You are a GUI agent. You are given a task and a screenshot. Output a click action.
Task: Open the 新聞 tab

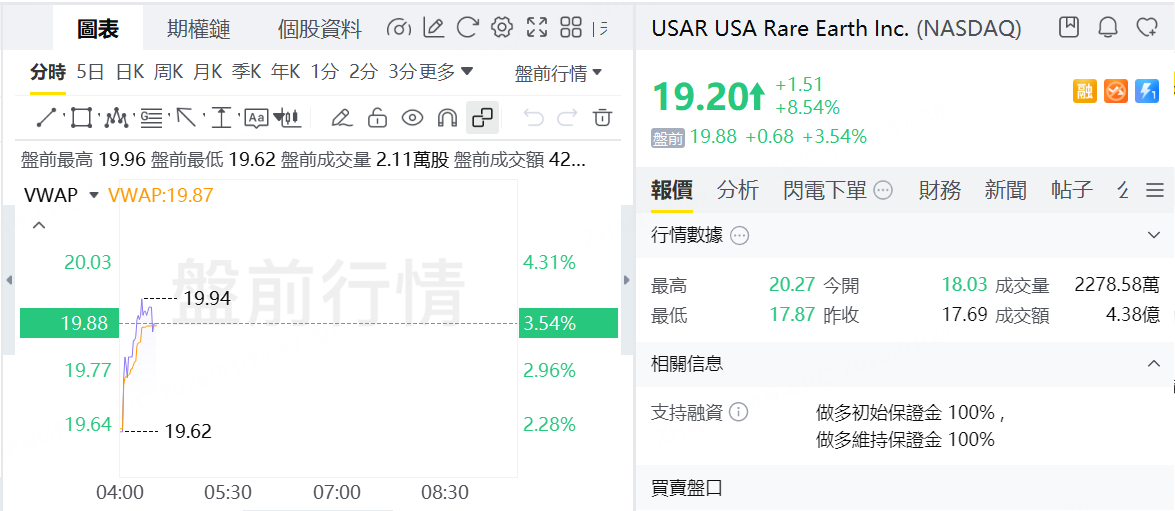pos(1006,190)
